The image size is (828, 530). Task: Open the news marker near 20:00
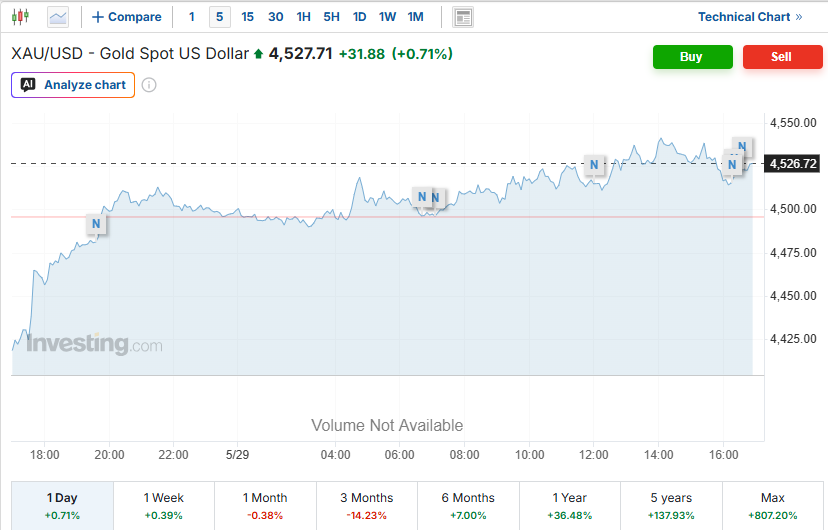[96, 224]
